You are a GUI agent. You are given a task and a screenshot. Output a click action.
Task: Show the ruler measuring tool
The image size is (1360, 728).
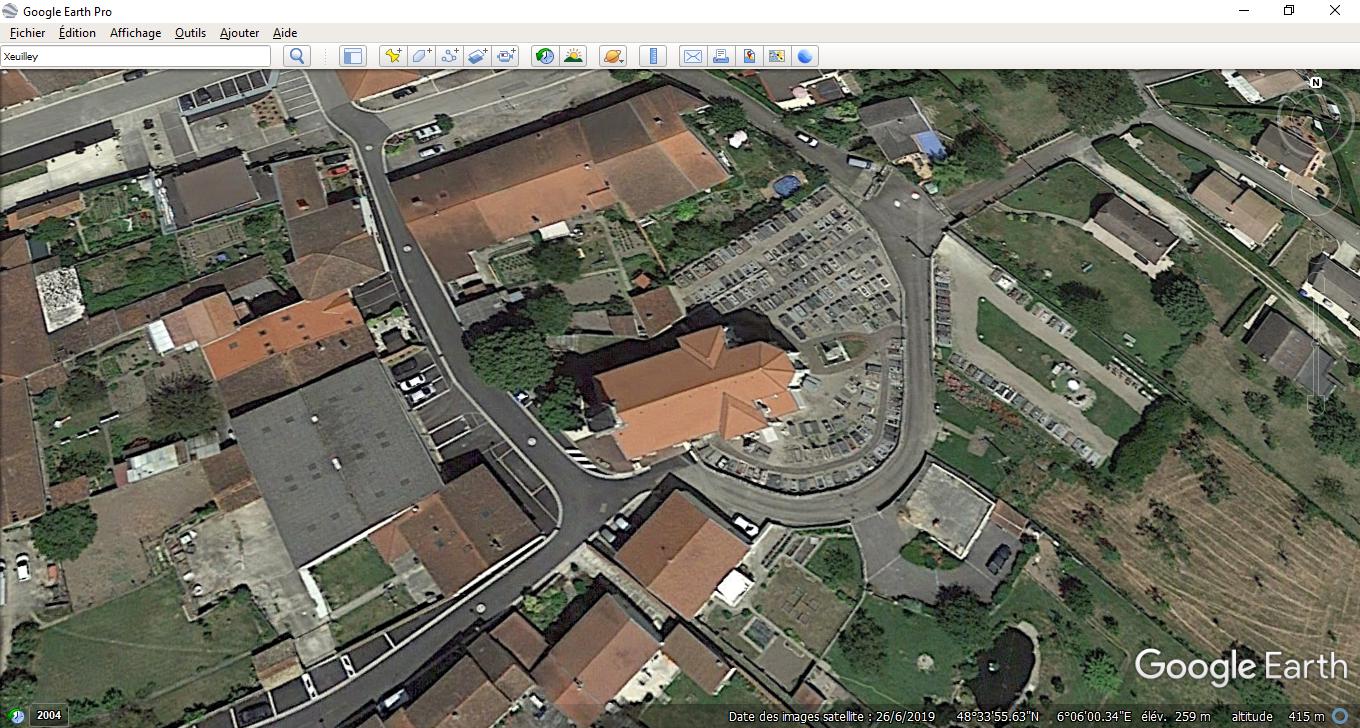tap(652, 56)
